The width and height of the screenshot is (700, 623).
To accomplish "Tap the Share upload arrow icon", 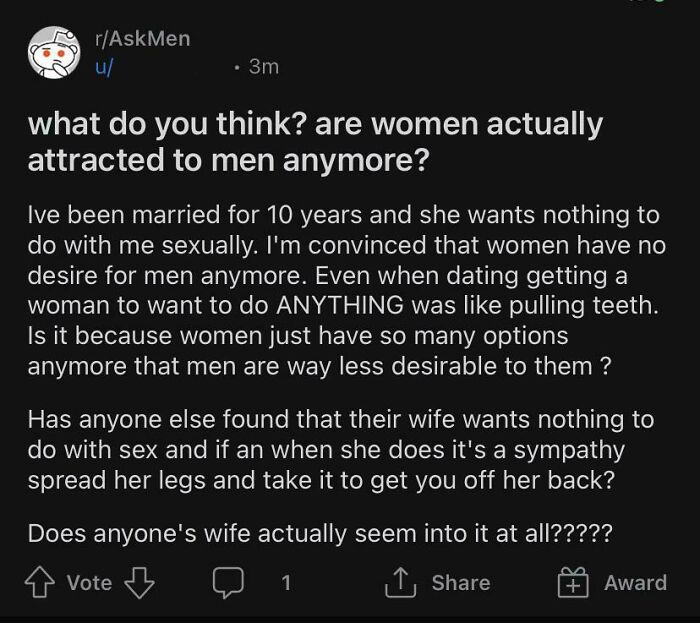I will (398, 582).
